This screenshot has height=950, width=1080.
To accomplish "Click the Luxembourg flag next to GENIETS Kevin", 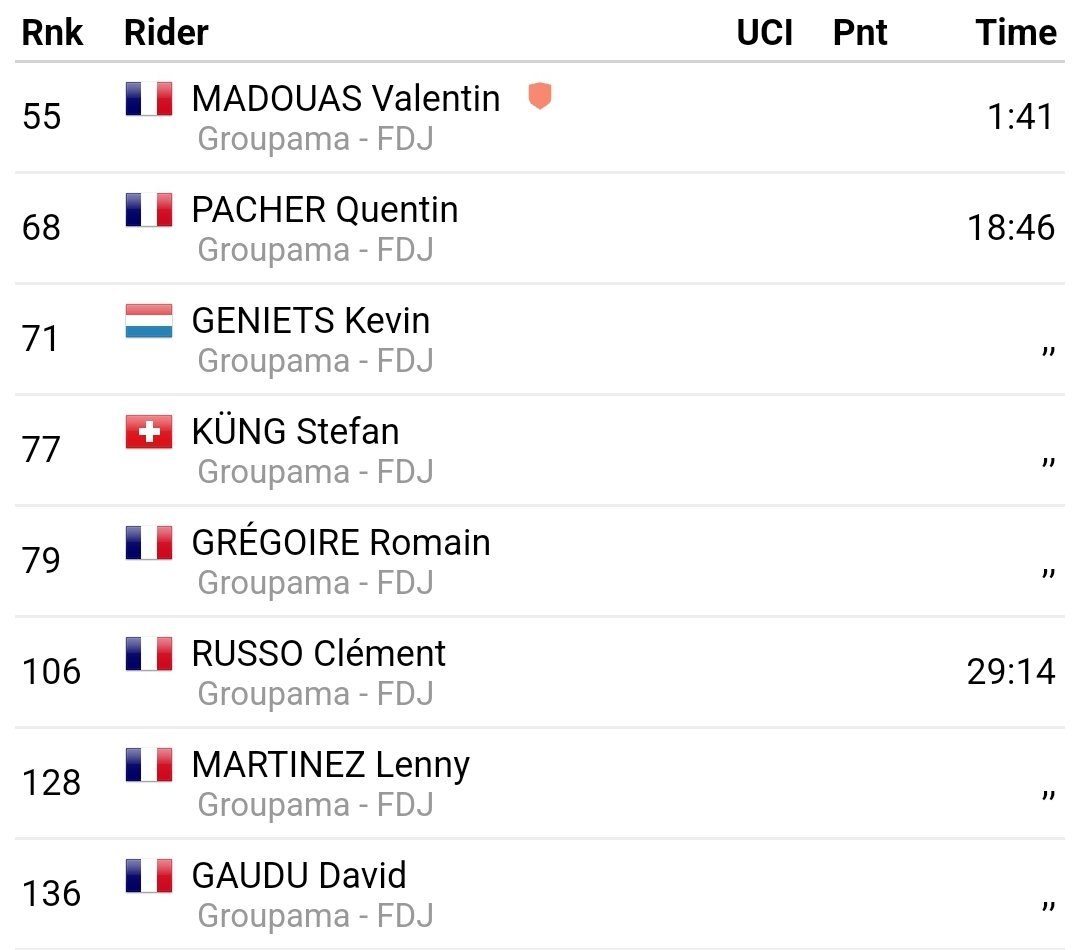I will 149,320.
